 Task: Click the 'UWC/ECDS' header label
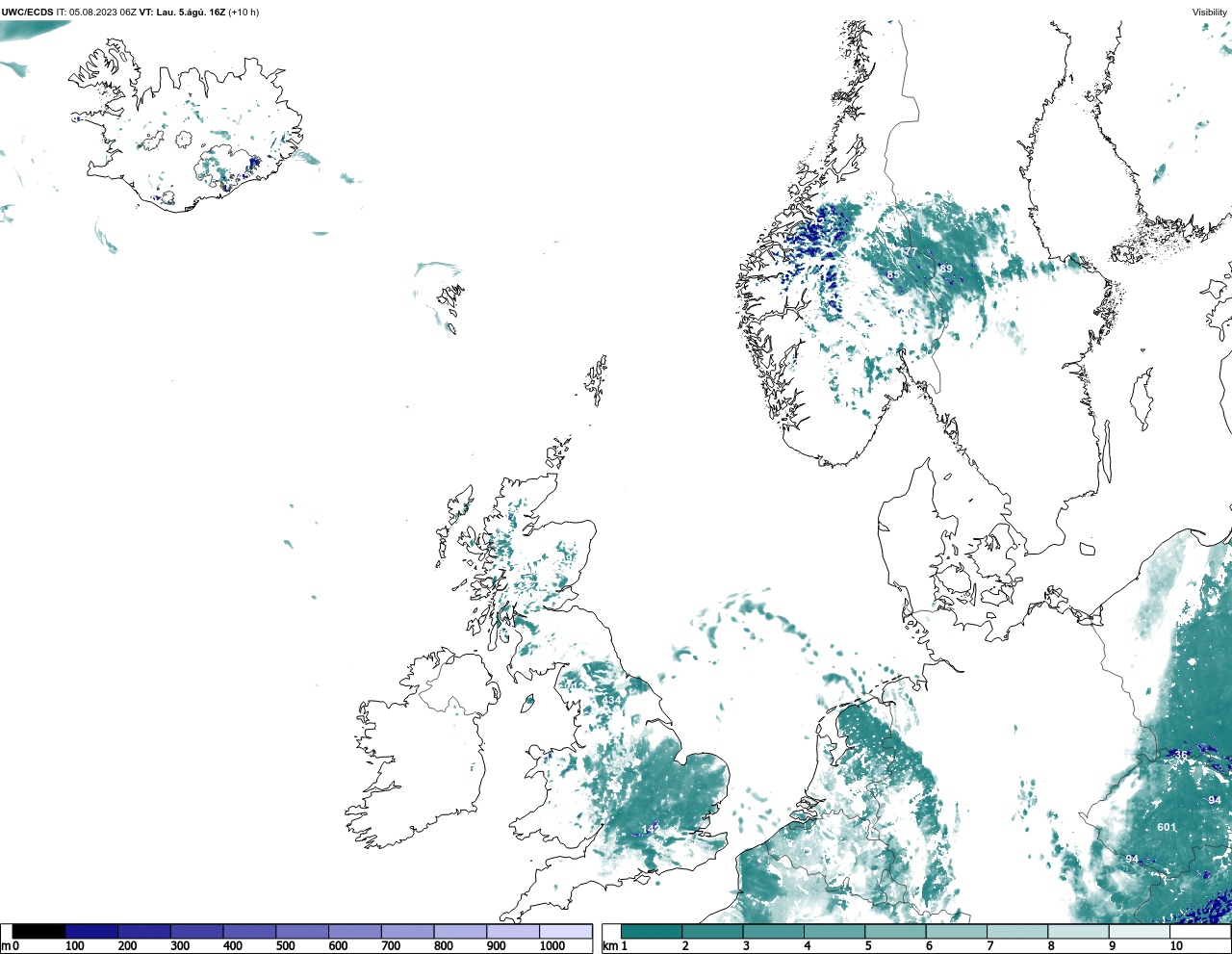[x=27, y=13]
